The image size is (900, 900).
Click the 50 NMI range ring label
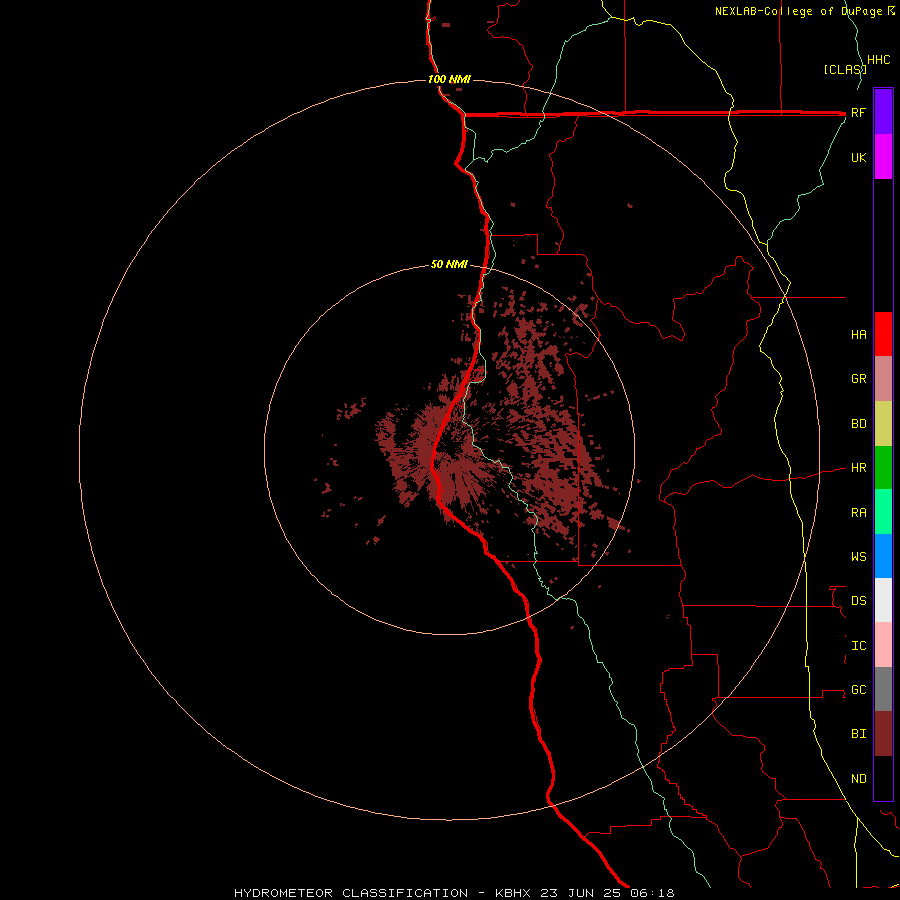(449, 264)
